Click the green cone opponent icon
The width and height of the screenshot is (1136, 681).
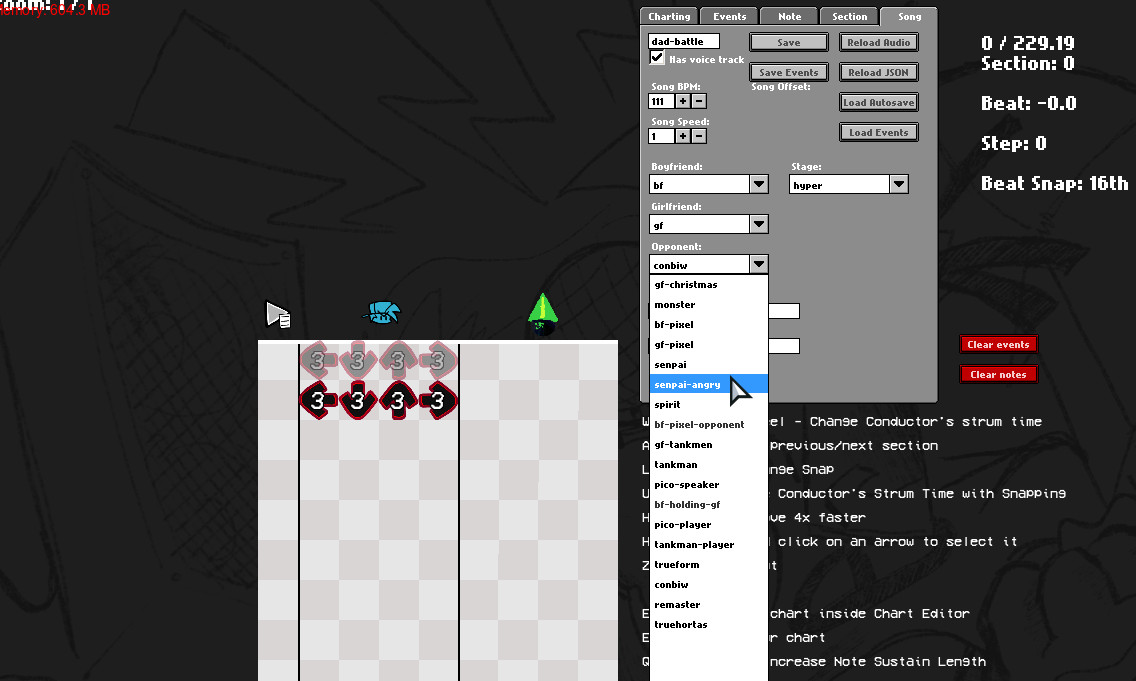[x=543, y=314]
